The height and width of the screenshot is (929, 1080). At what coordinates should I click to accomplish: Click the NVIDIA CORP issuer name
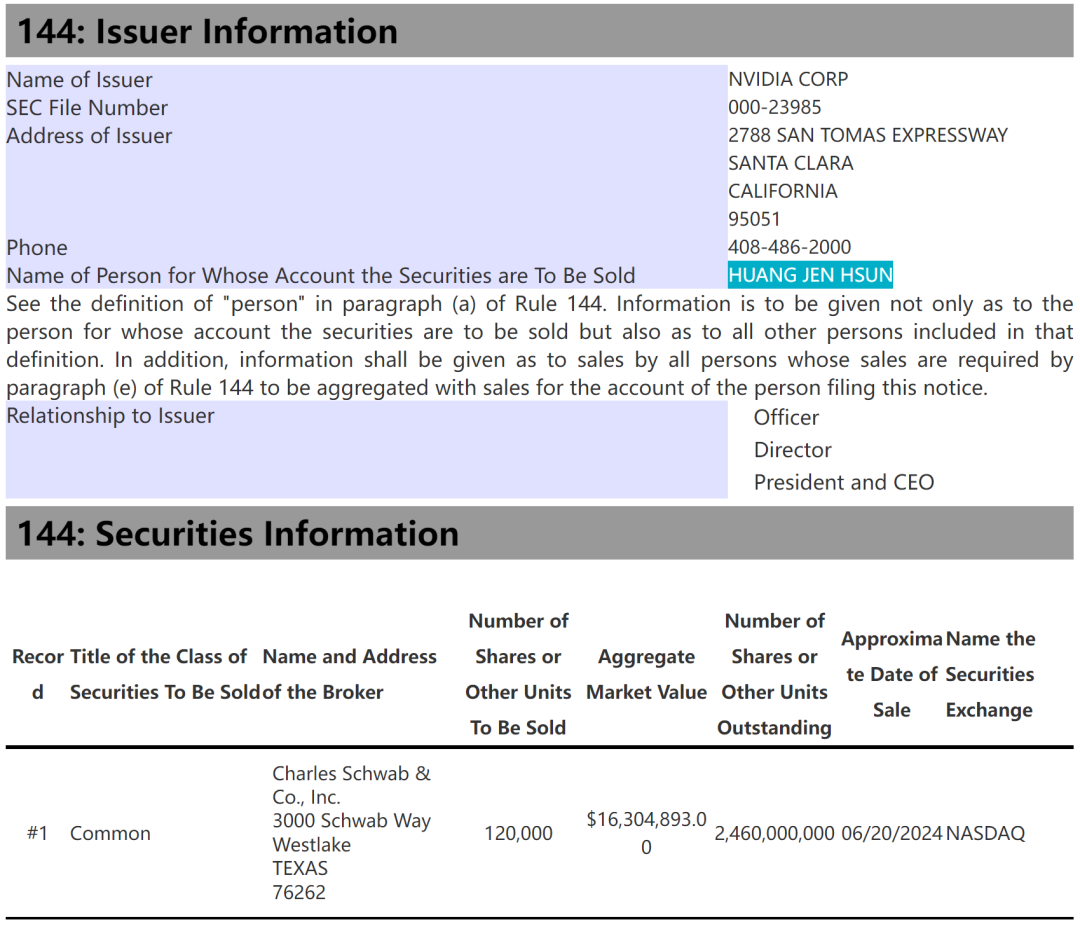[788, 79]
